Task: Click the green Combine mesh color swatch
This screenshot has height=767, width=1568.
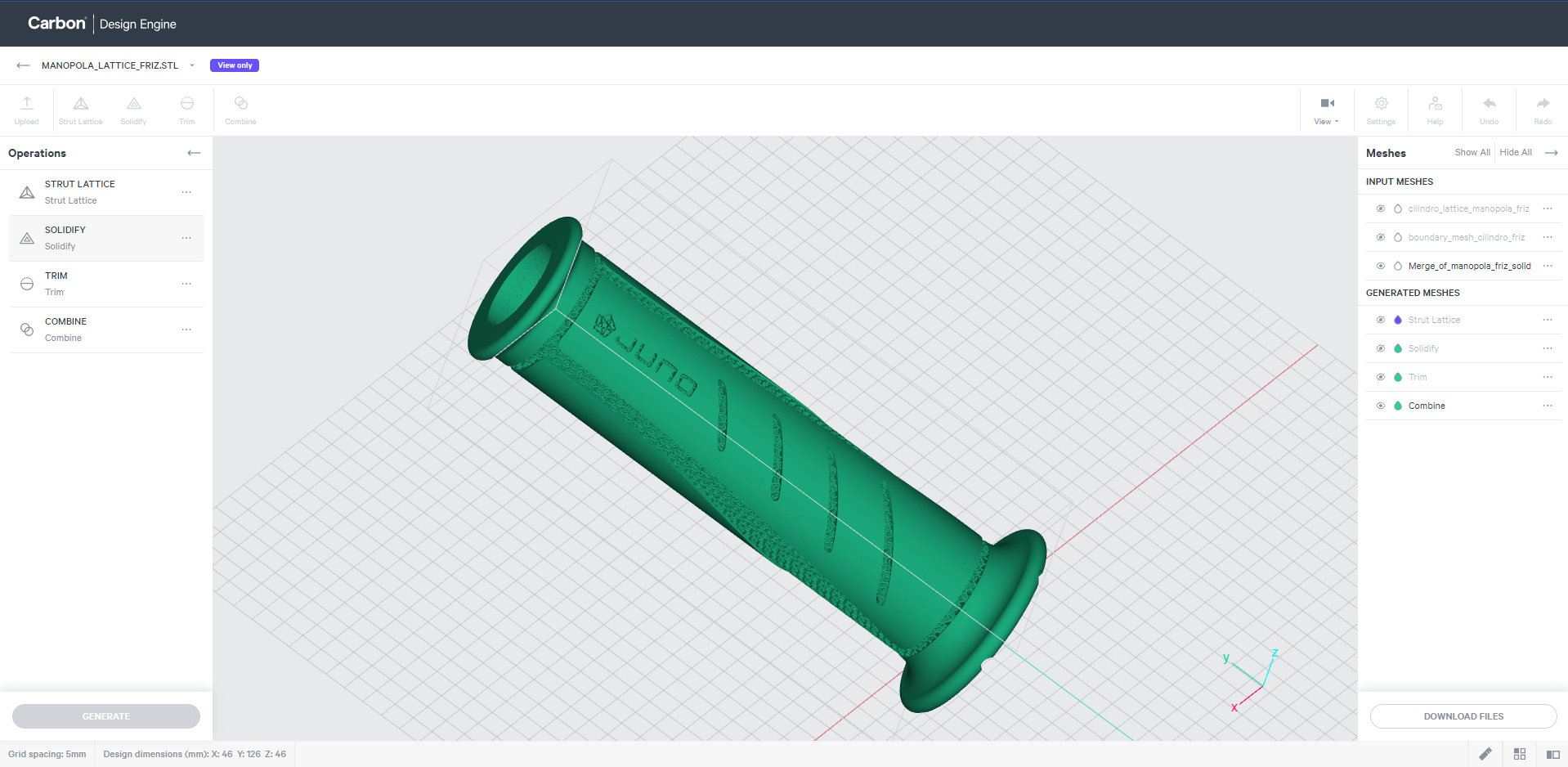Action: coord(1398,406)
